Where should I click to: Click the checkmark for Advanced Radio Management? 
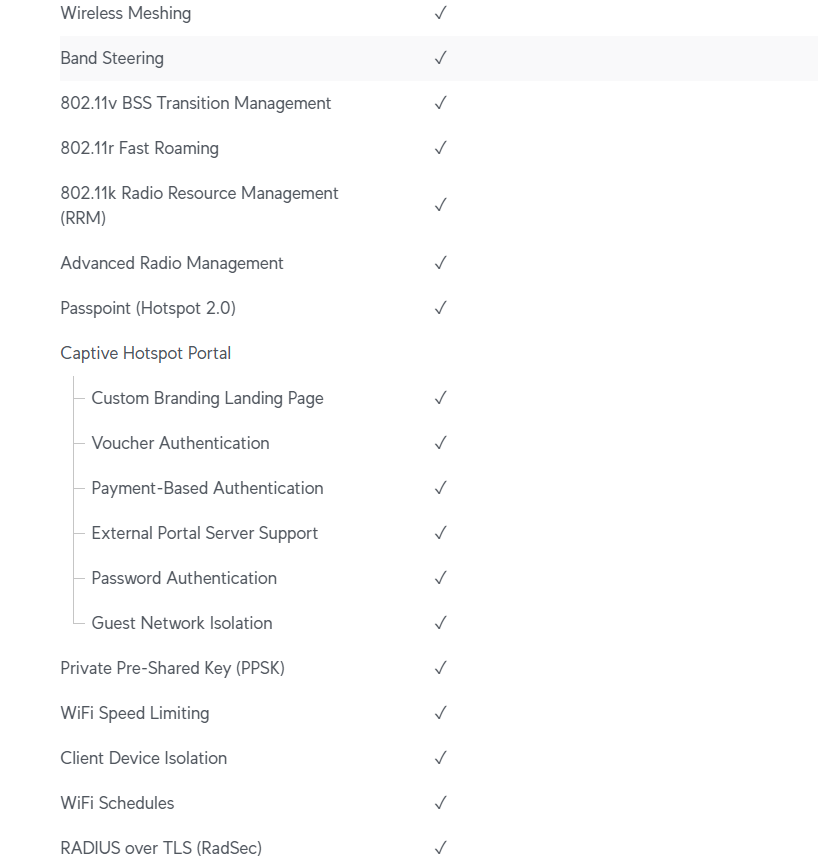440,263
